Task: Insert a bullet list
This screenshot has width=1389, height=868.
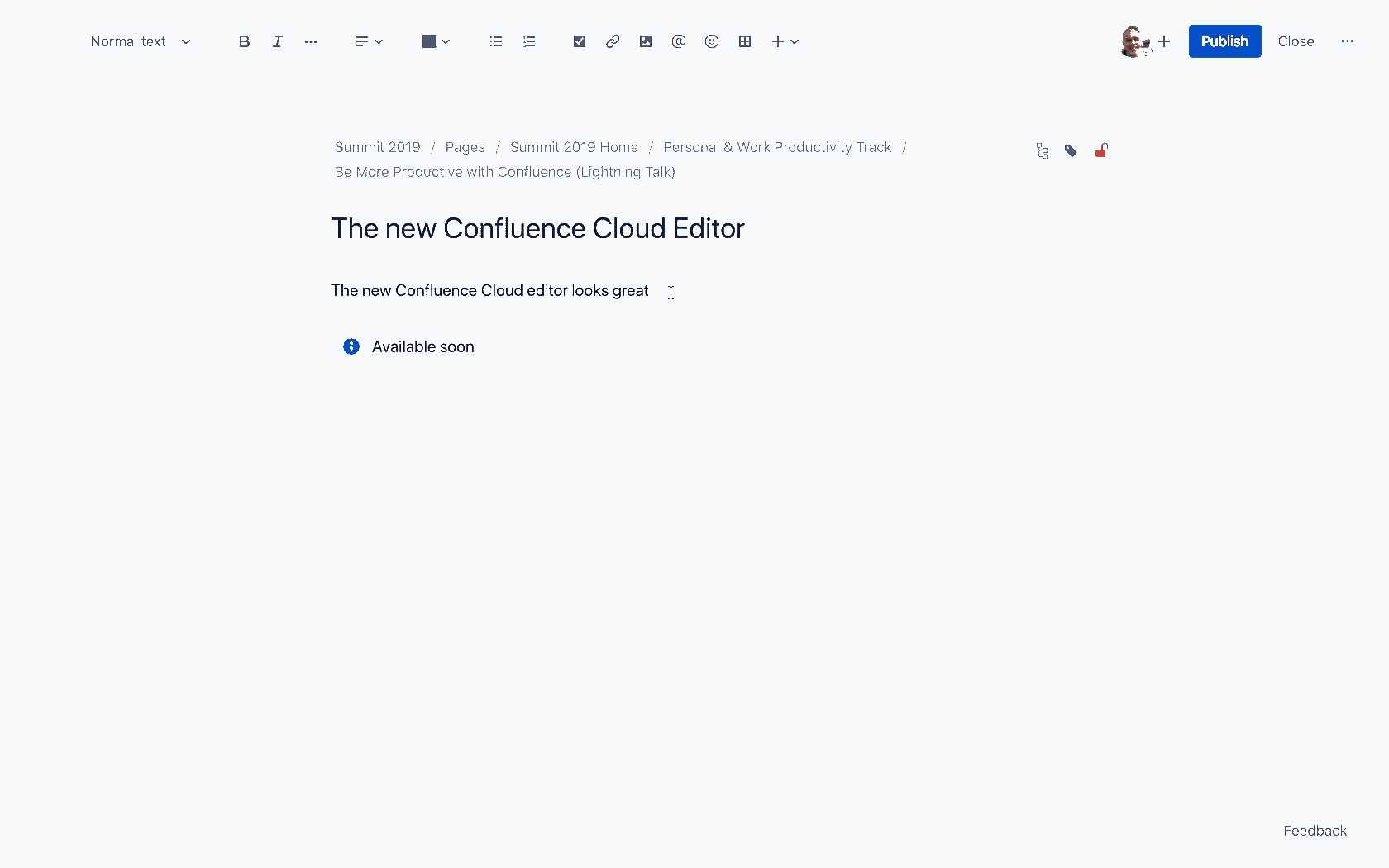Action: pyautogui.click(x=496, y=41)
